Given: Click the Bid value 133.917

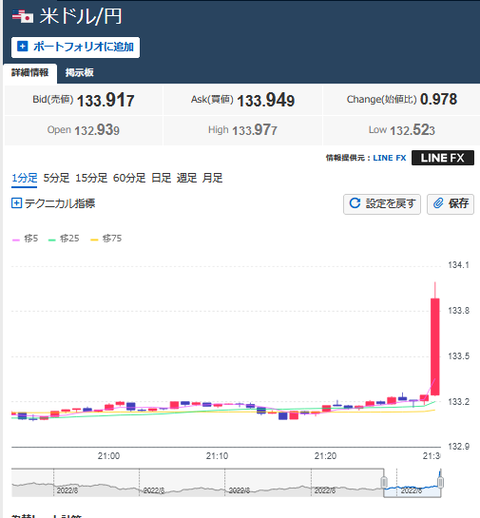Looking at the screenshot, I should point(106,100).
